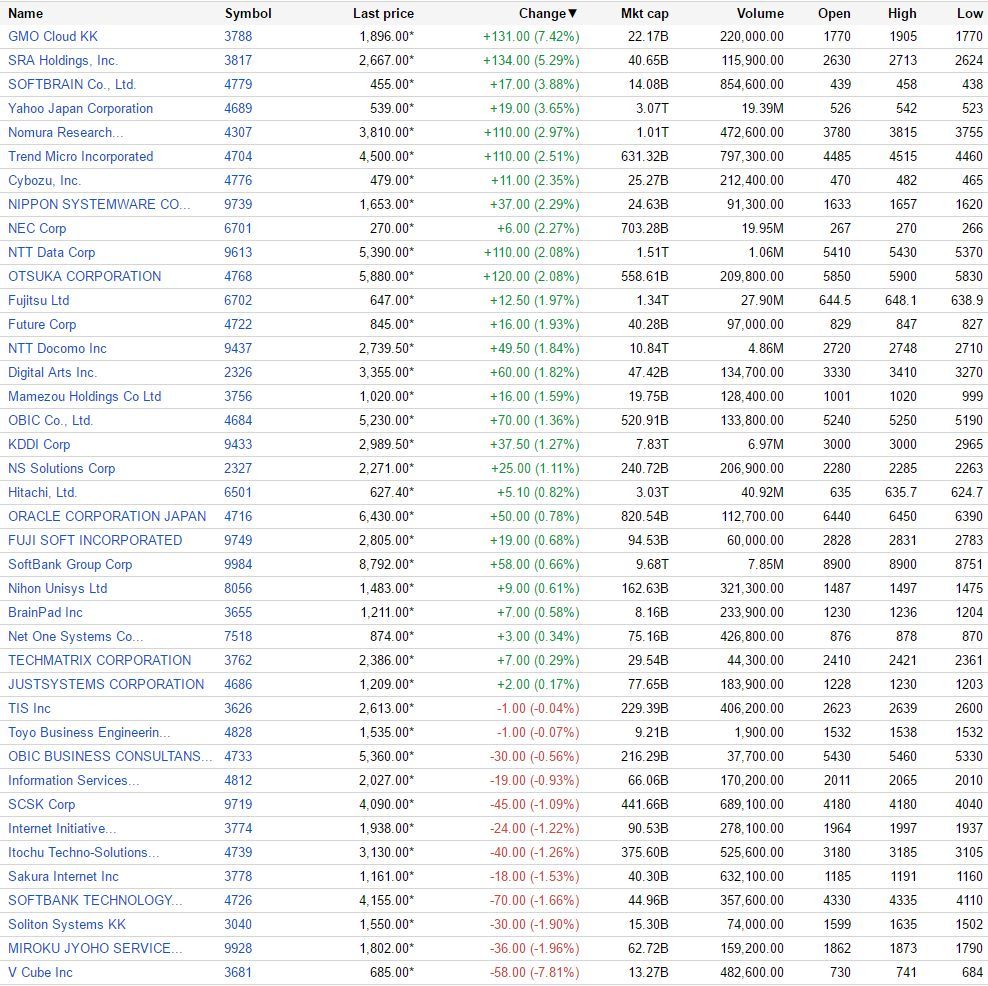This screenshot has width=988, height=986.
Task: Sort by Name column header
Action: coord(25,13)
